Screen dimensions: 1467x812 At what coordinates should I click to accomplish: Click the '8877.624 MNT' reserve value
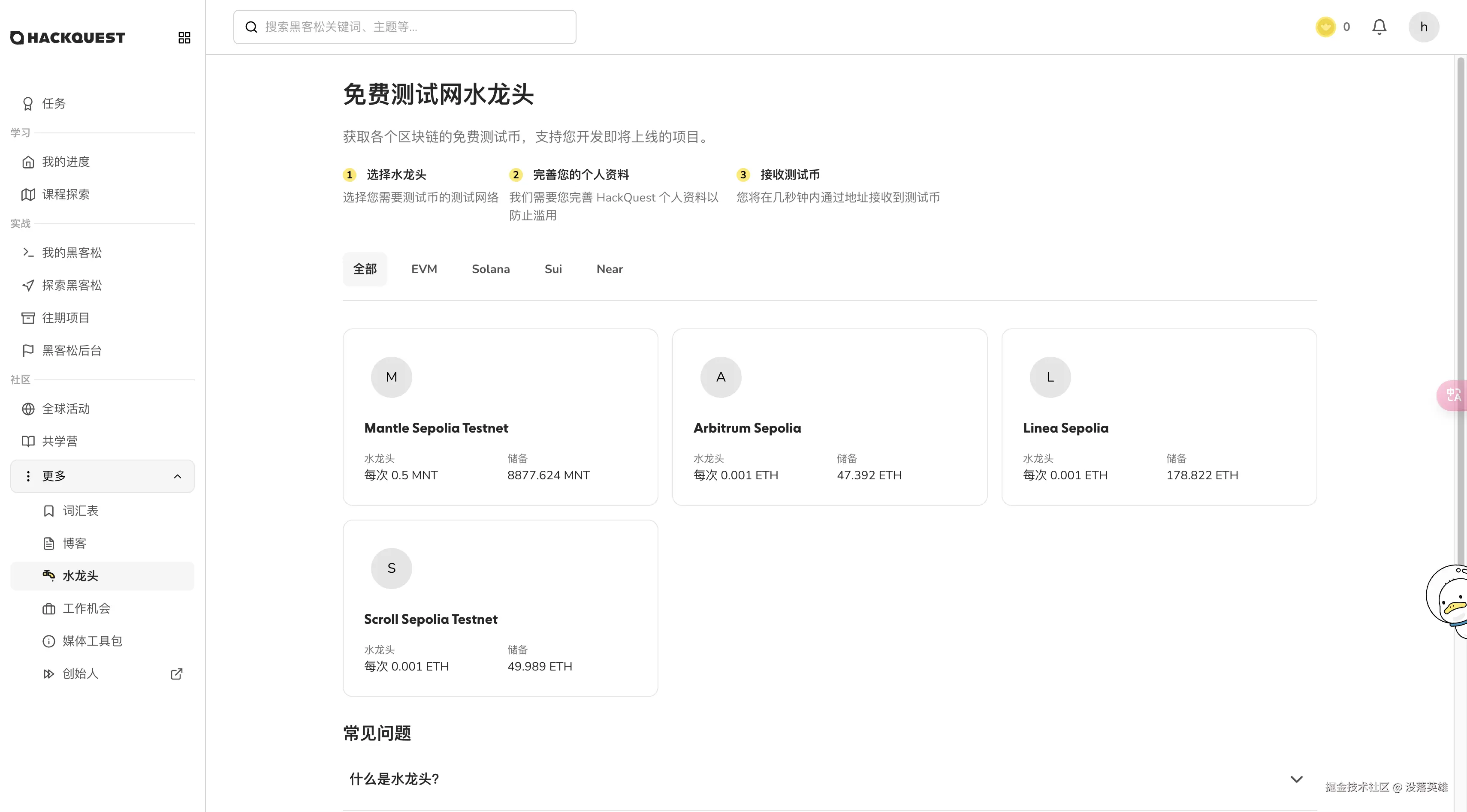pos(549,475)
